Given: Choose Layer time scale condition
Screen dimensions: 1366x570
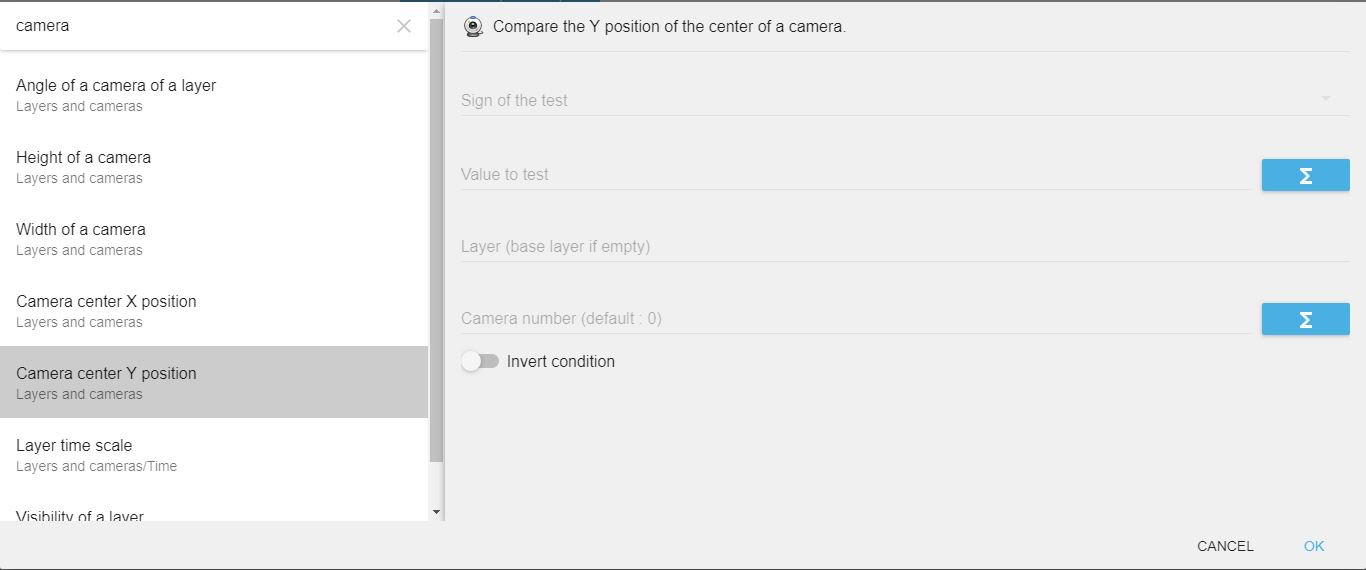Looking at the screenshot, I should [214, 454].
